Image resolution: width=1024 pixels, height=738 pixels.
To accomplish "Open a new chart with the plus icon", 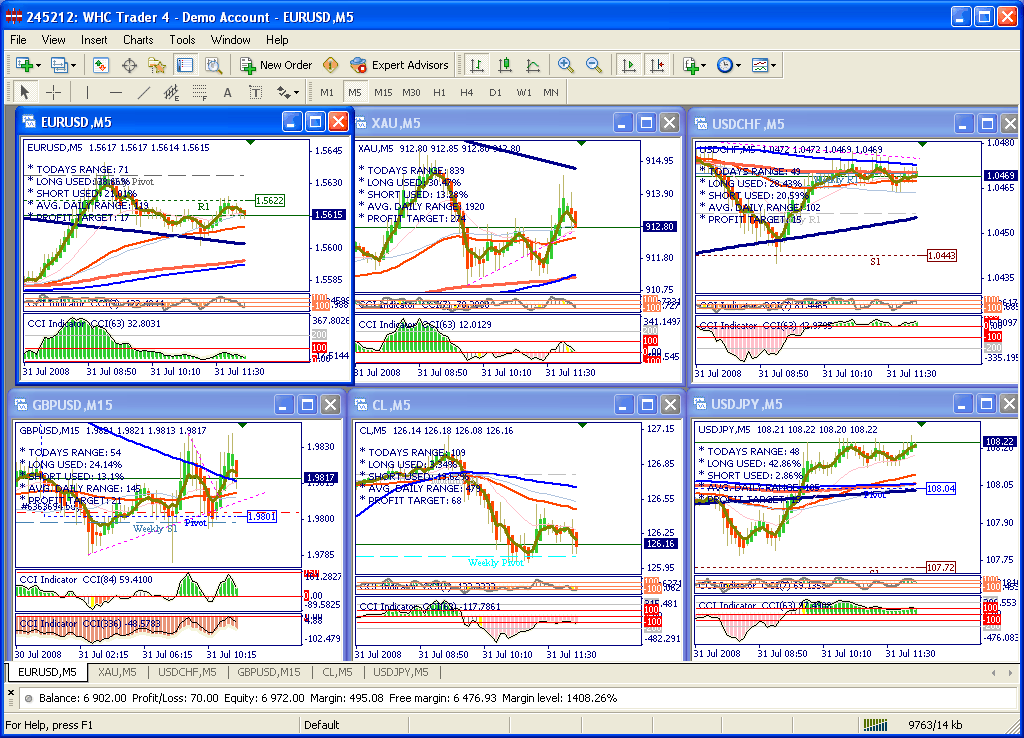I will [24, 65].
